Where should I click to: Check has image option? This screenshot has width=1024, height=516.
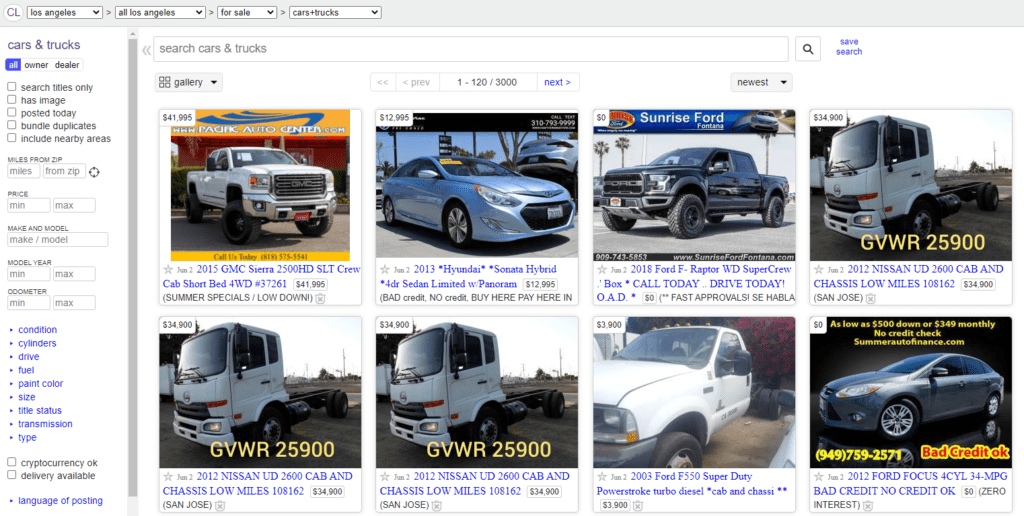[x=12, y=100]
